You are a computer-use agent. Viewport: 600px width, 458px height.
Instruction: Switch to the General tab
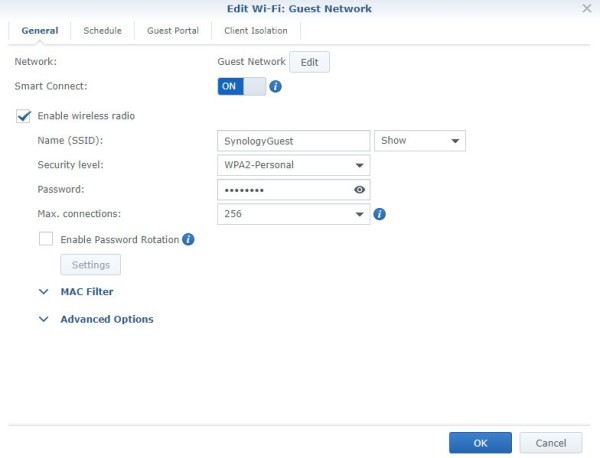(x=40, y=31)
